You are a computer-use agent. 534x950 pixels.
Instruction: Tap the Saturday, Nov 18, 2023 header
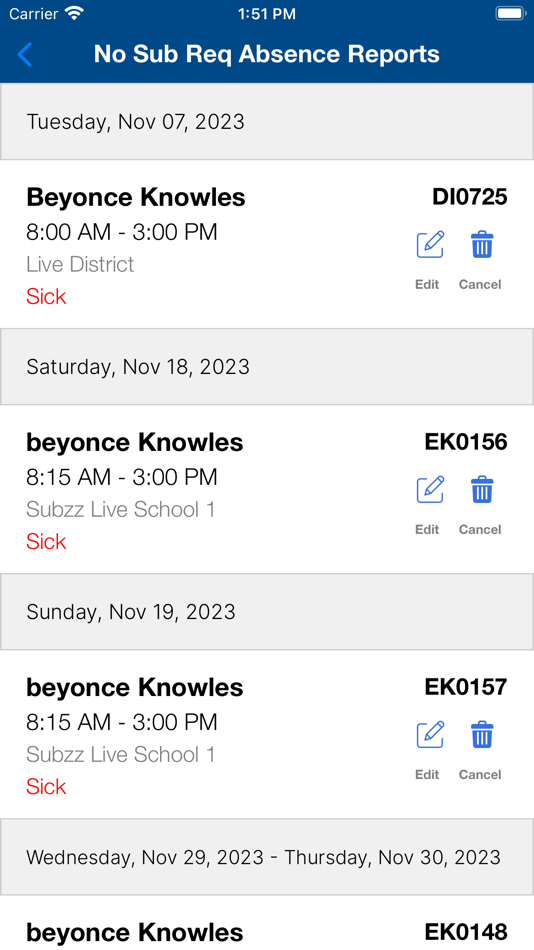267,367
